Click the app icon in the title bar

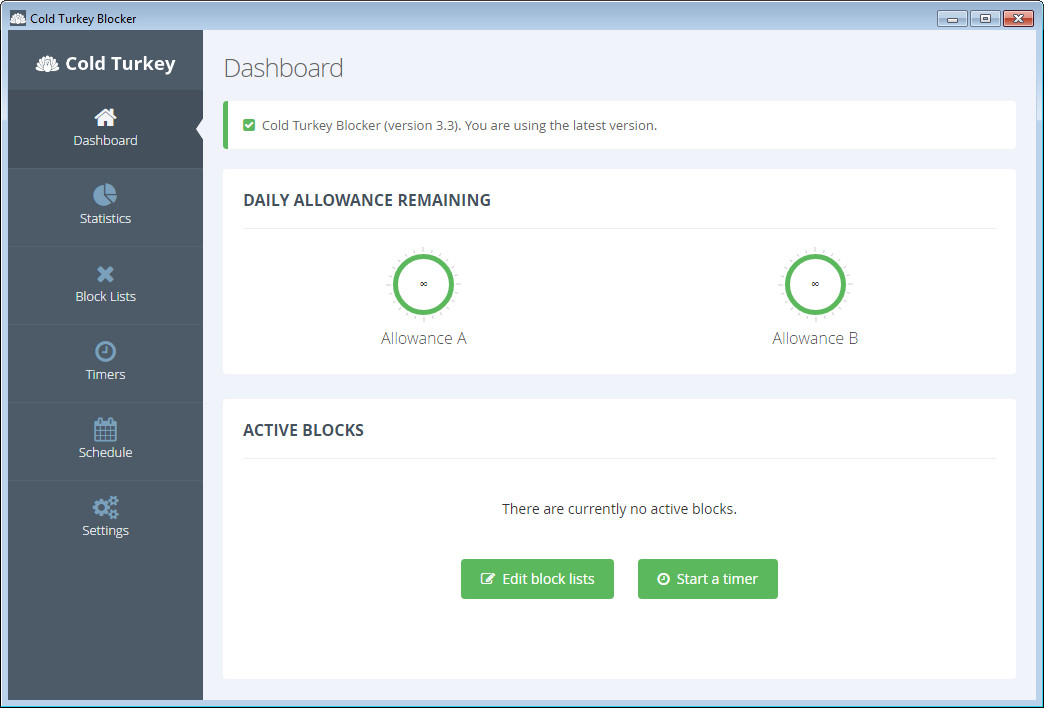(x=17, y=18)
